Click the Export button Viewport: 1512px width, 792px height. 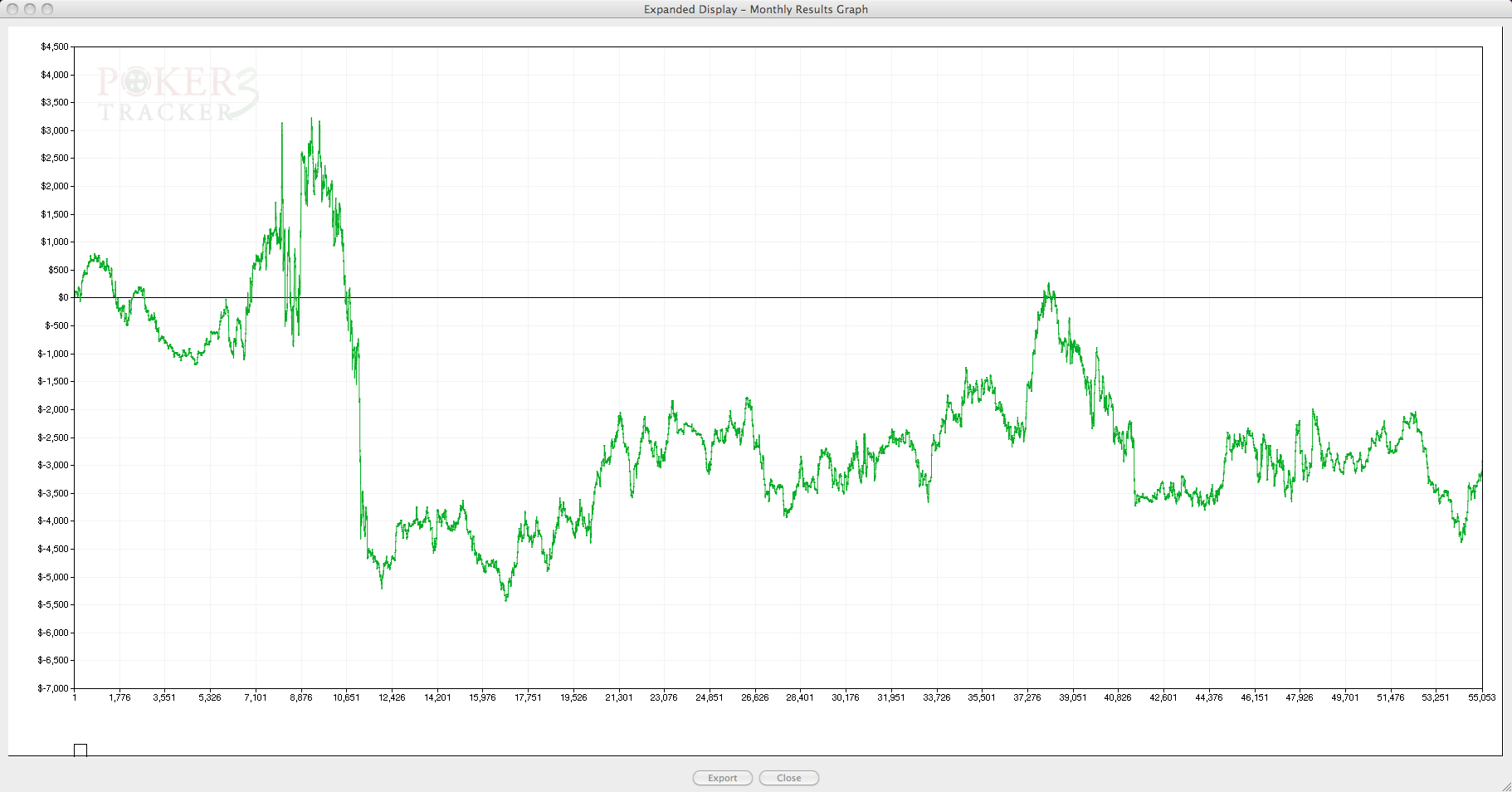722,778
